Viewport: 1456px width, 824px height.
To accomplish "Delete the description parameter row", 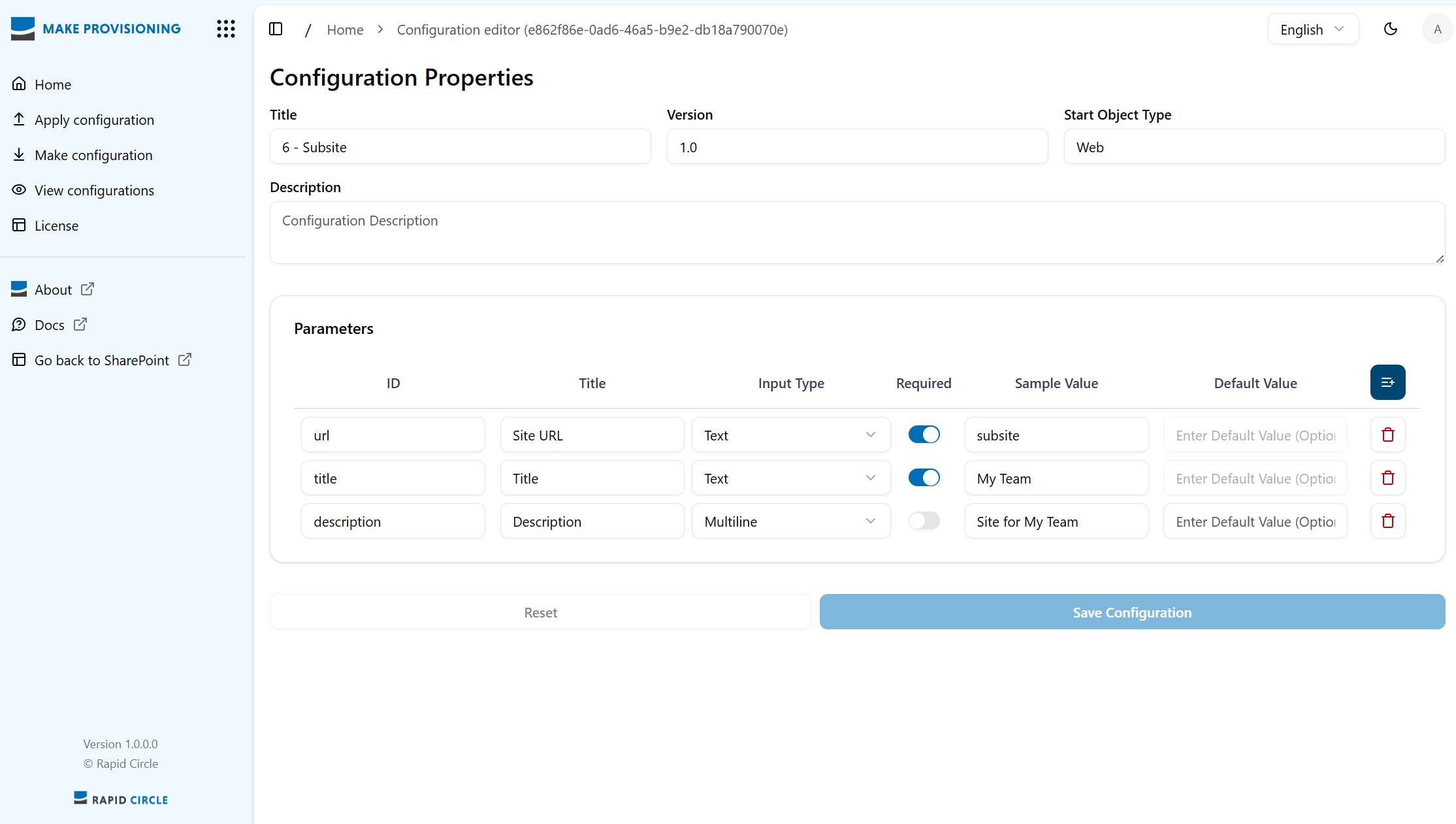I will click(1387, 521).
